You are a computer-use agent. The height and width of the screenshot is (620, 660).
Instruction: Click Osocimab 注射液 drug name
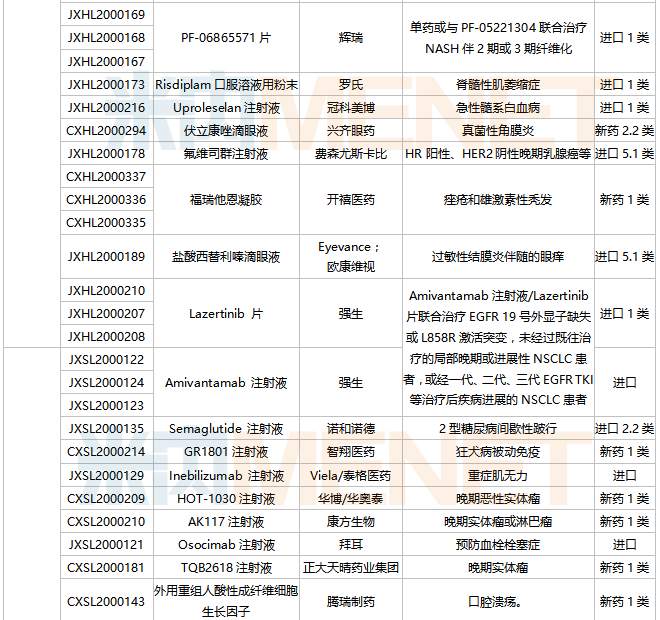pyautogui.click(x=226, y=545)
